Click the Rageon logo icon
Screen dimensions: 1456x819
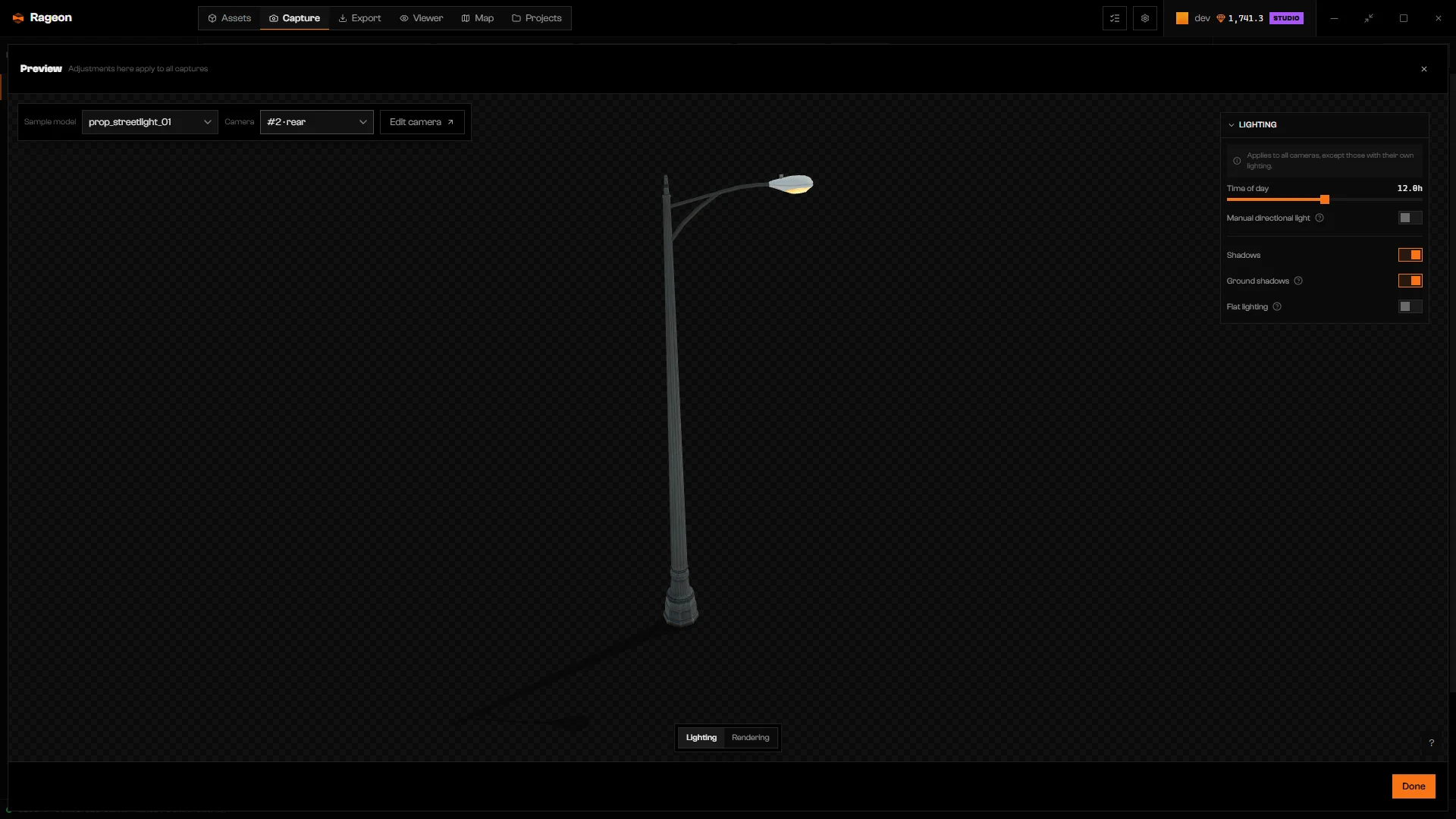(18, 18)
